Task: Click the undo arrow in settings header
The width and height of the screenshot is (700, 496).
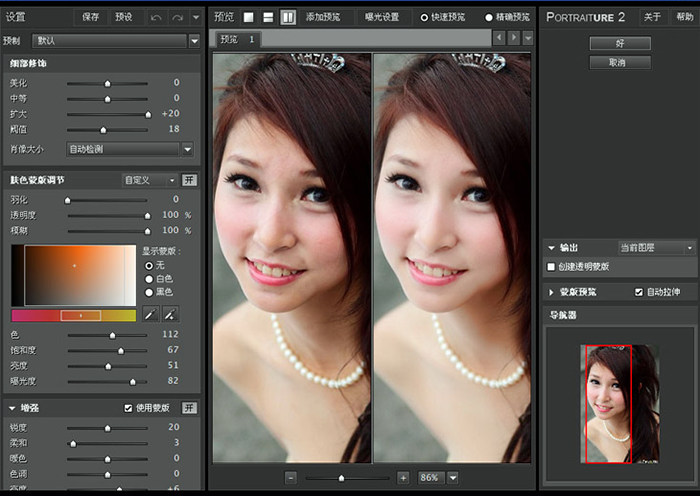Action: point(156,18)
